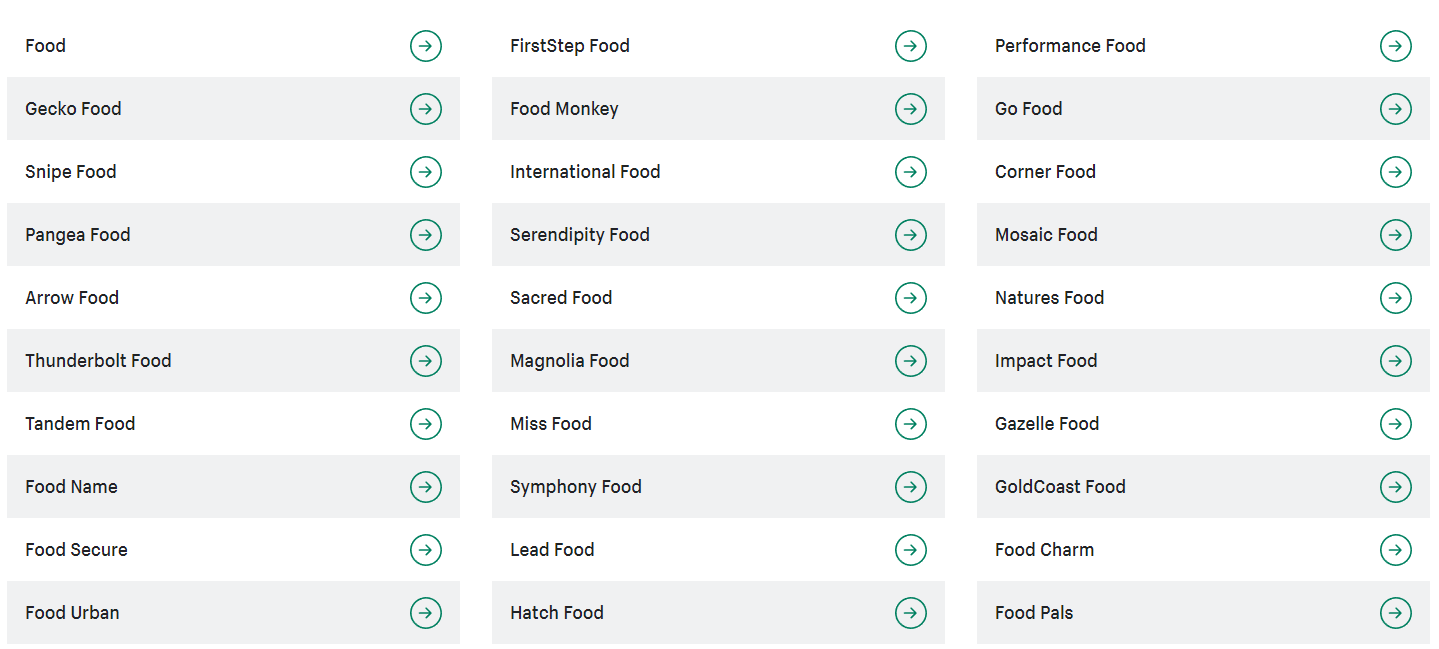Click arrow icon next to Serendipity Food
1439x649 pixels.
911,235
